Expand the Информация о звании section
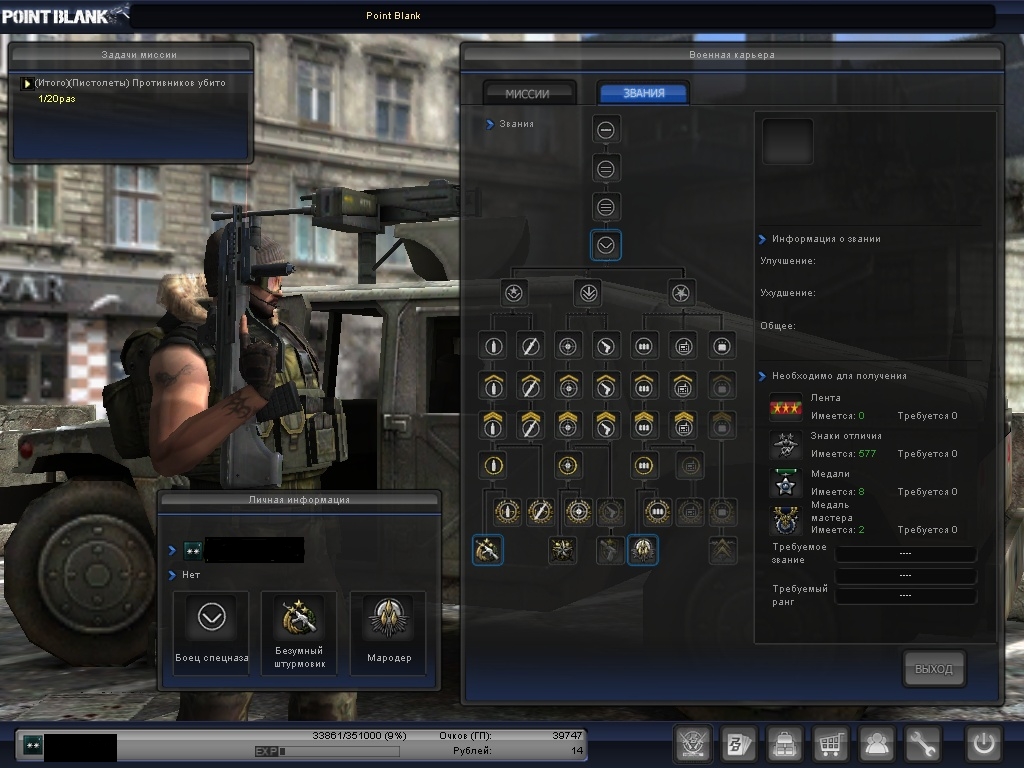Screen dimensions: 1024x768 click(763, 239)
